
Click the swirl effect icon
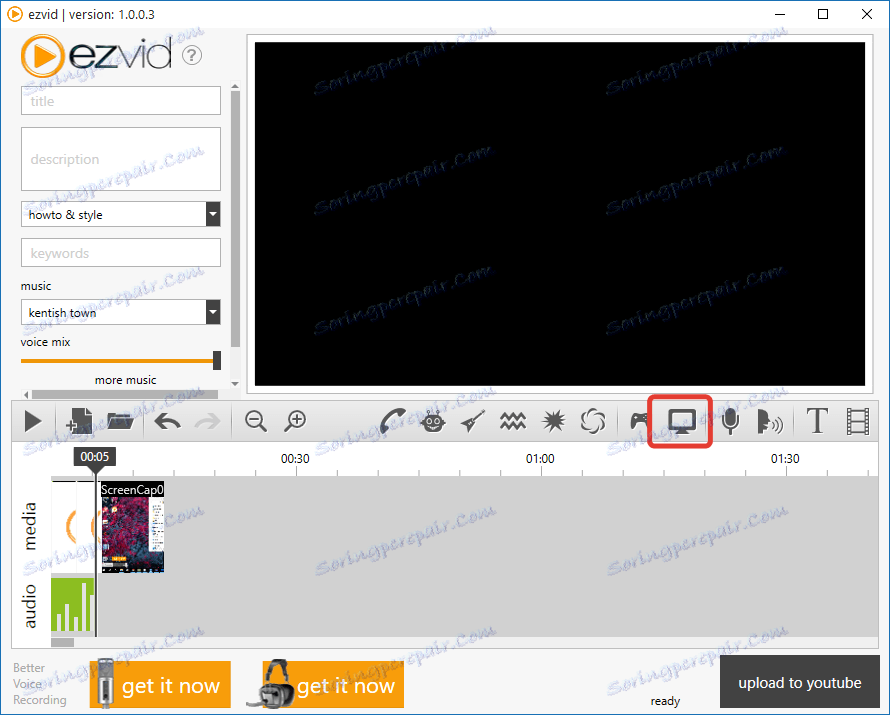(593, 422)
